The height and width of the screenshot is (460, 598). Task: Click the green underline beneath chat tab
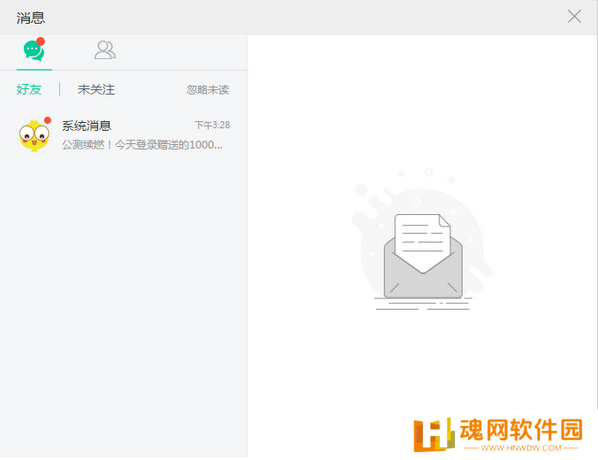pyautogui.click(x=34, y=70)
